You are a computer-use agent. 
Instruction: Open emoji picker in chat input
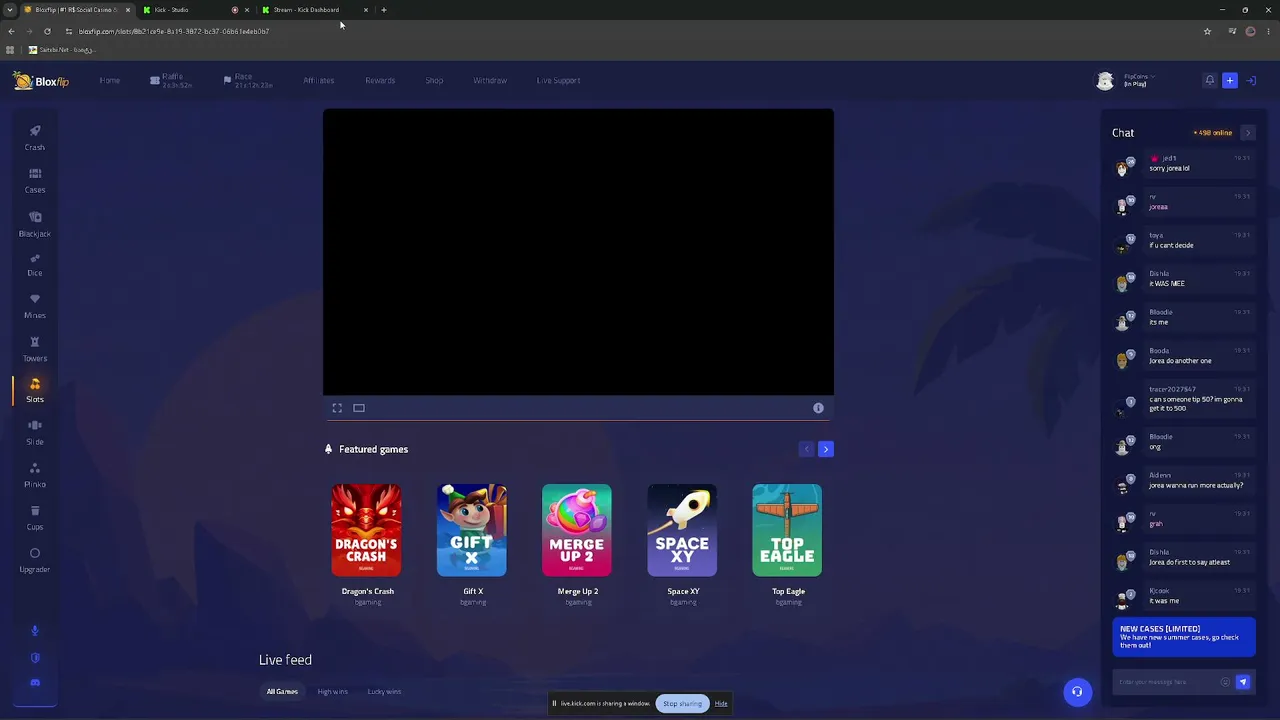[x=1225, y=682]
